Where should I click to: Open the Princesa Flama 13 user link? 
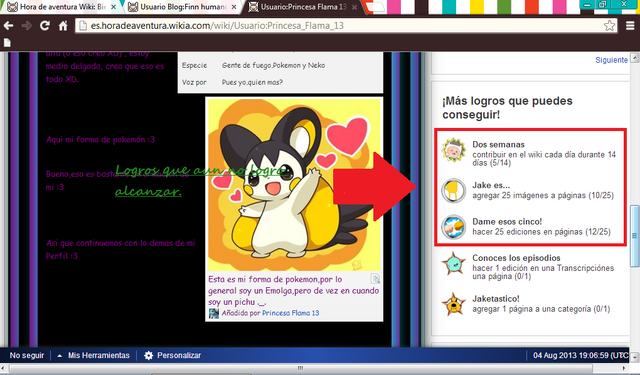click(291, 313)
